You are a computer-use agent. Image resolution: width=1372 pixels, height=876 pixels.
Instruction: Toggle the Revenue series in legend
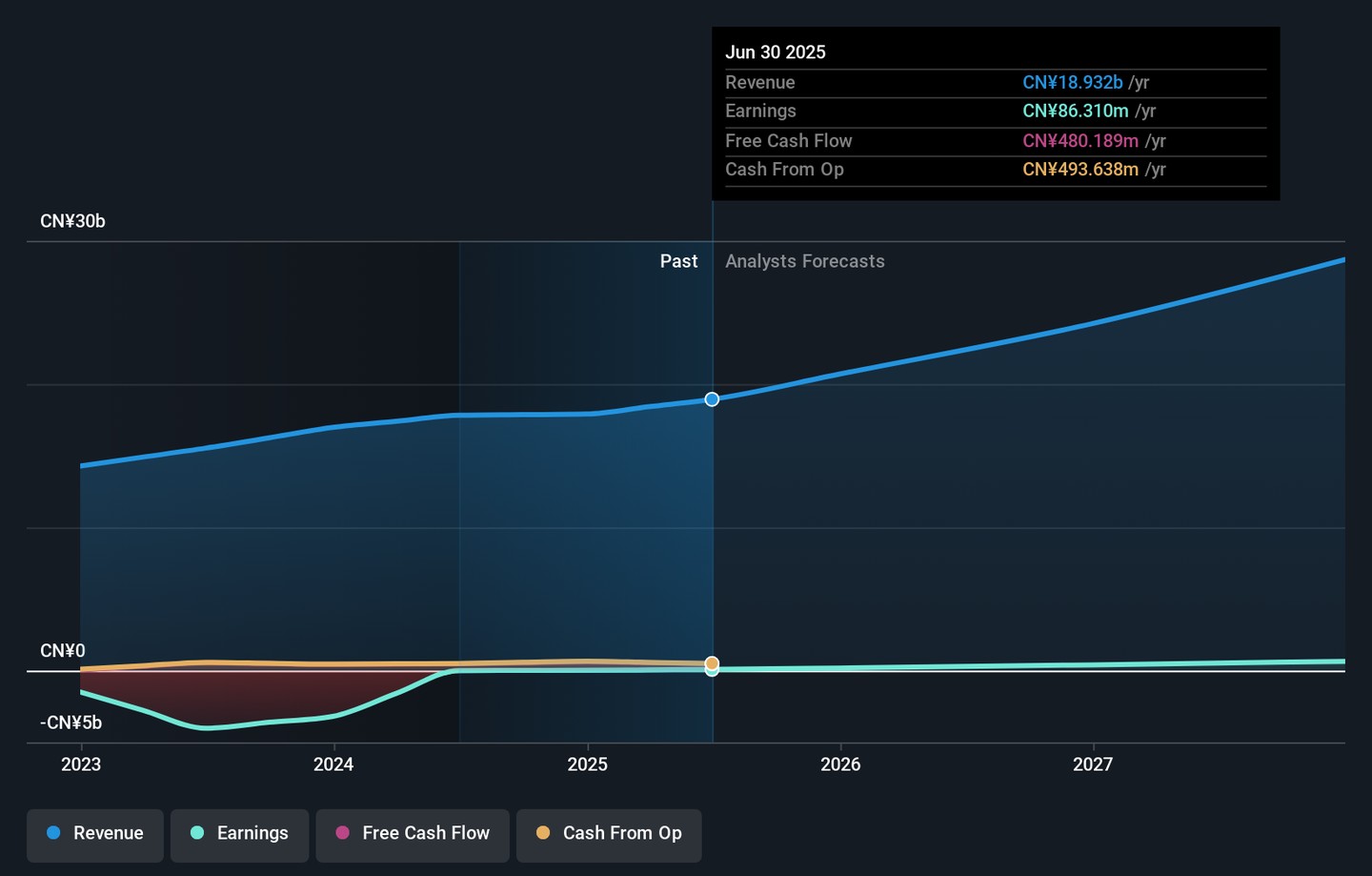[95, 833]
